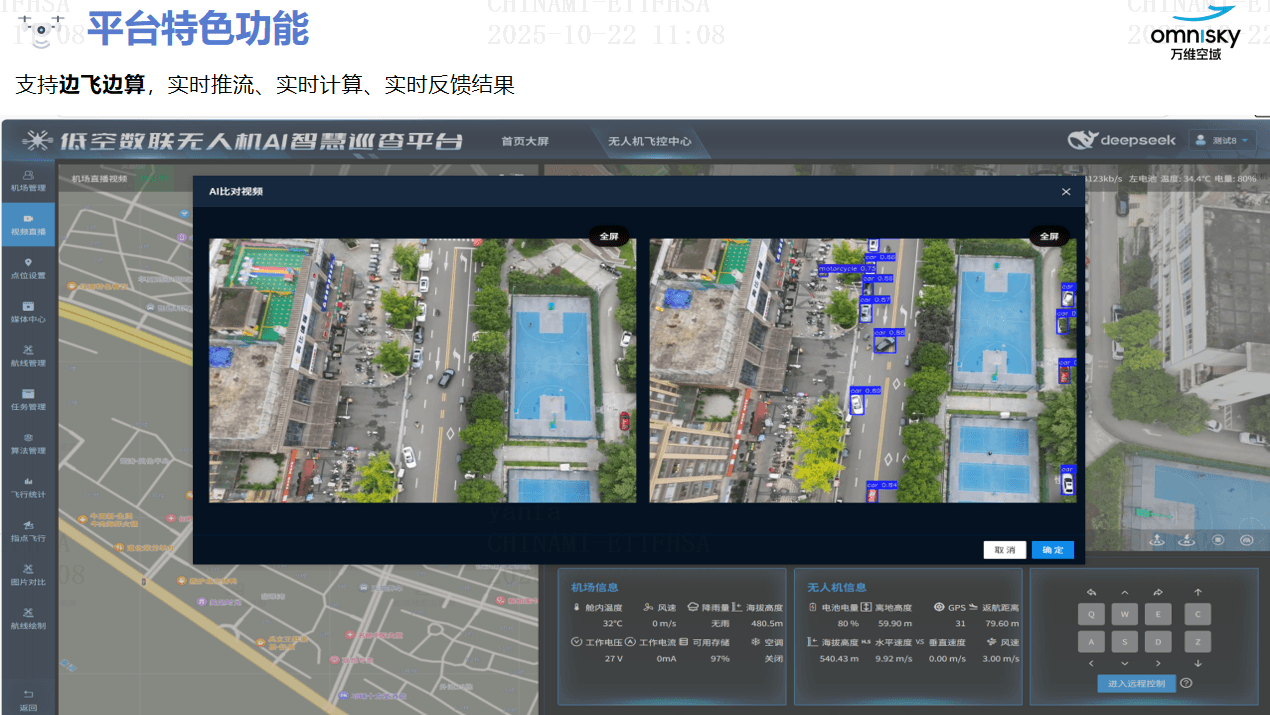
Task: Open 机场管理 in the left sidebar
Action: click(x=28, y=180)
